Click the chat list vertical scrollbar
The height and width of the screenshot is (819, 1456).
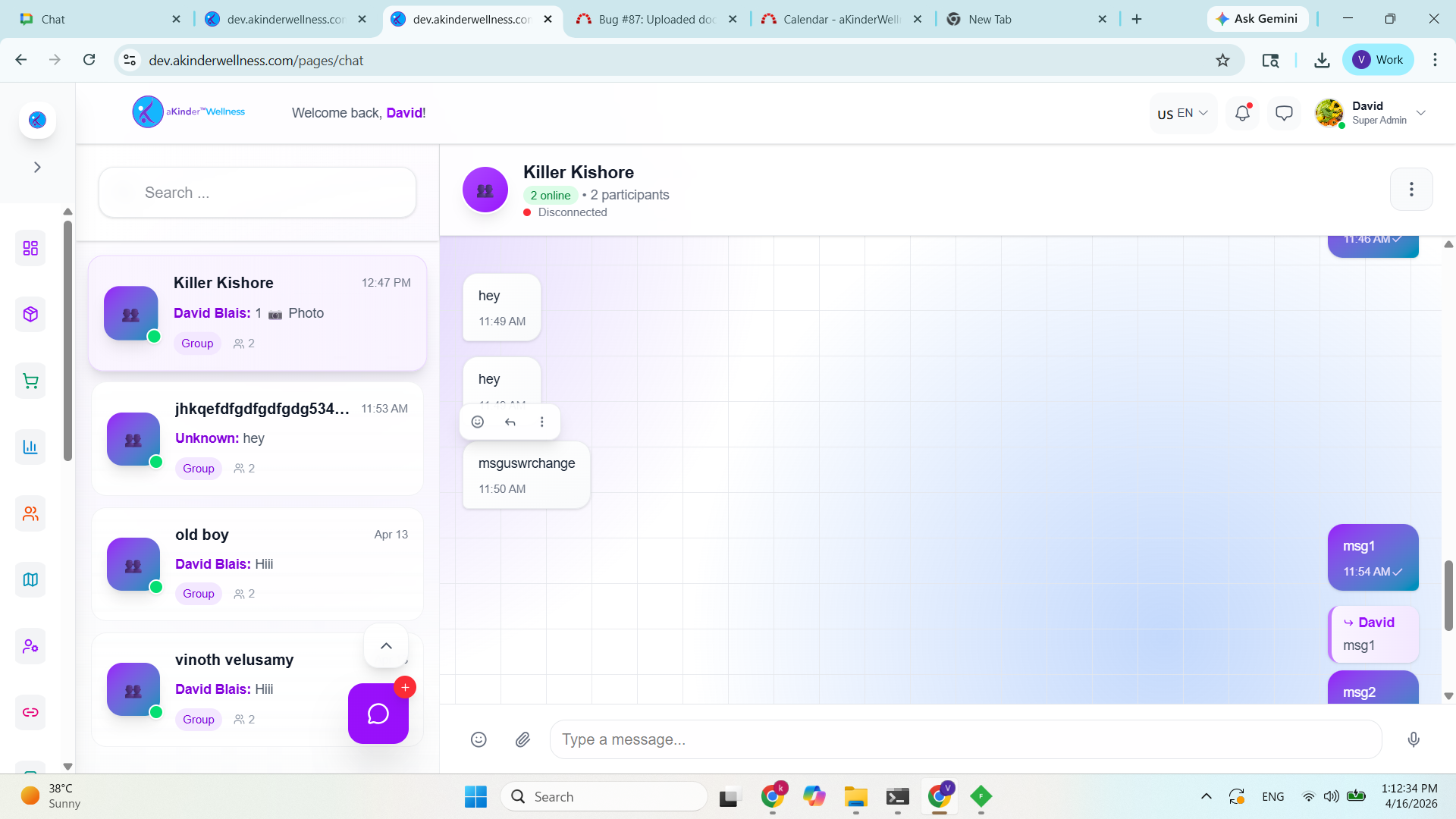click(x=67, y=341)
